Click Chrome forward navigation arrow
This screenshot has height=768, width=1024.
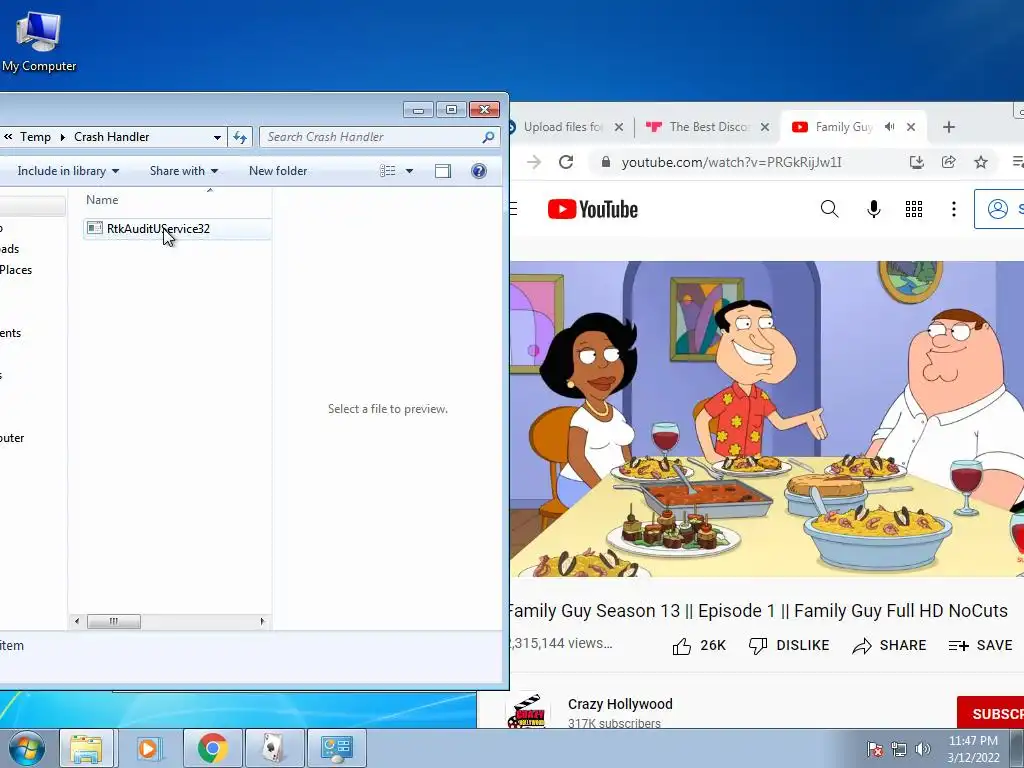click(x=534, y=162)
